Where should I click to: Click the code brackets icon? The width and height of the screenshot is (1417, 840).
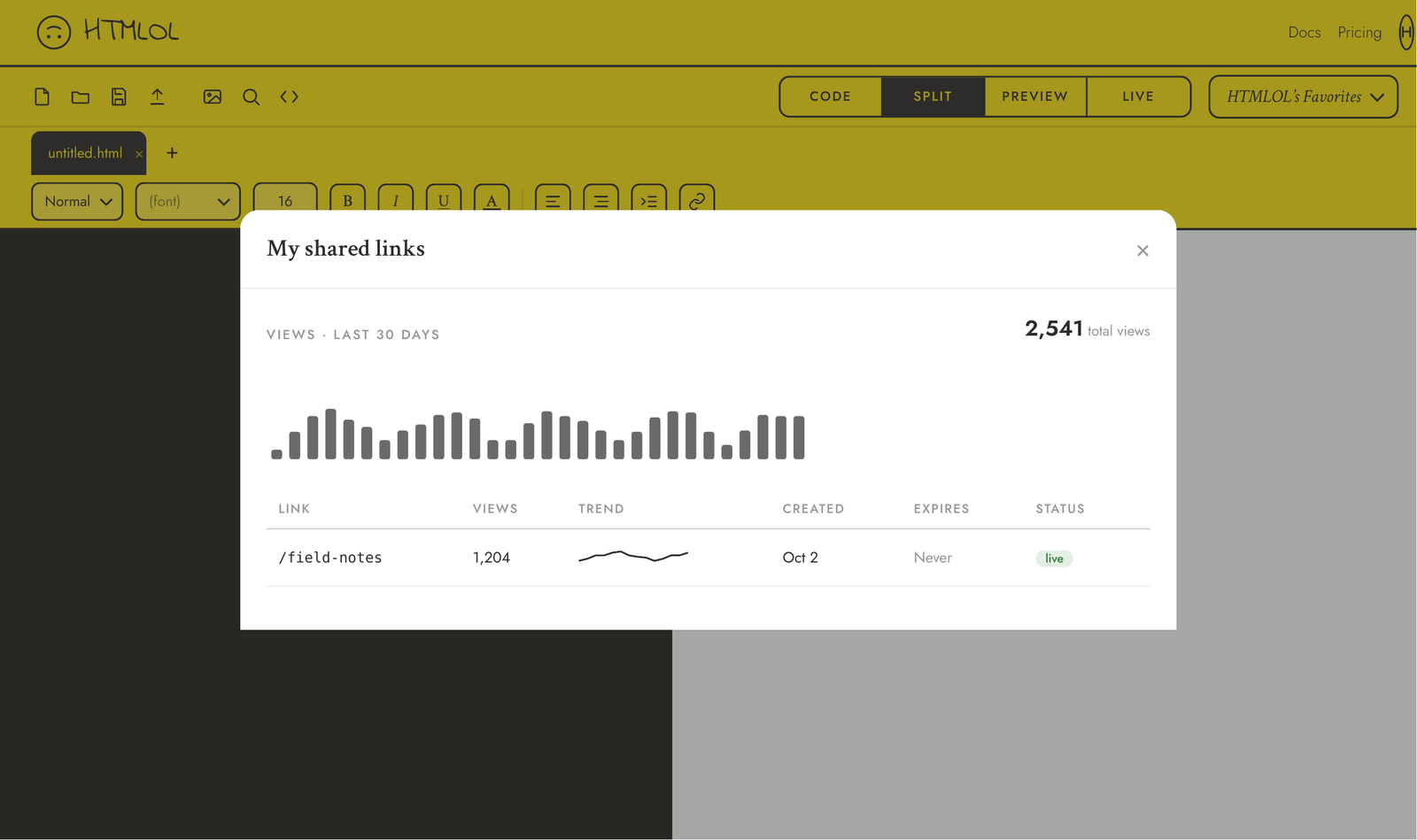(x=290, y=96)
